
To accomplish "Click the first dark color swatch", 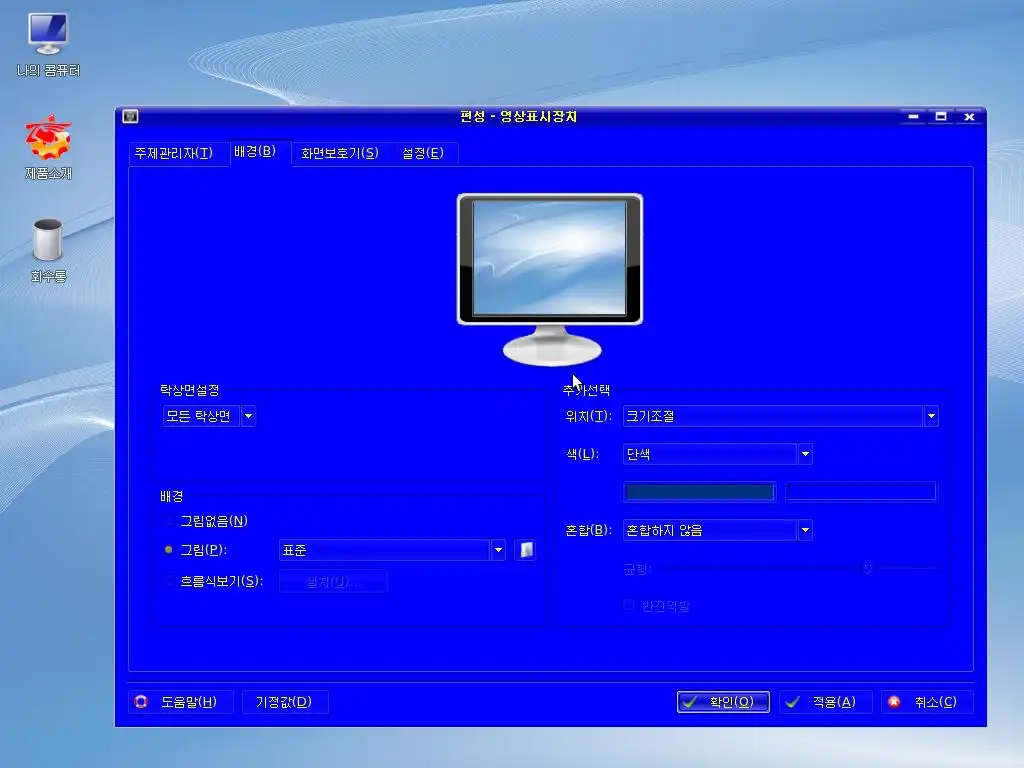I will click(x=699, y=492).
